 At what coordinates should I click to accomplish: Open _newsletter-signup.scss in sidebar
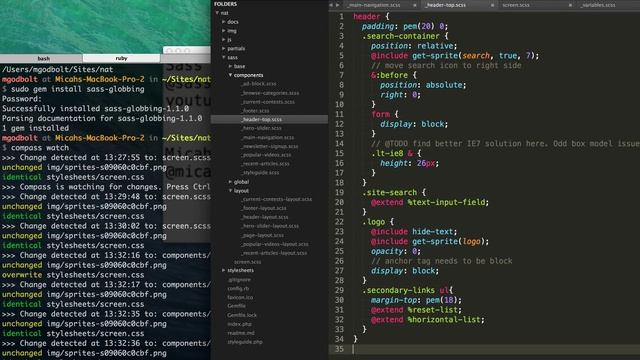(x=269, y=146)
